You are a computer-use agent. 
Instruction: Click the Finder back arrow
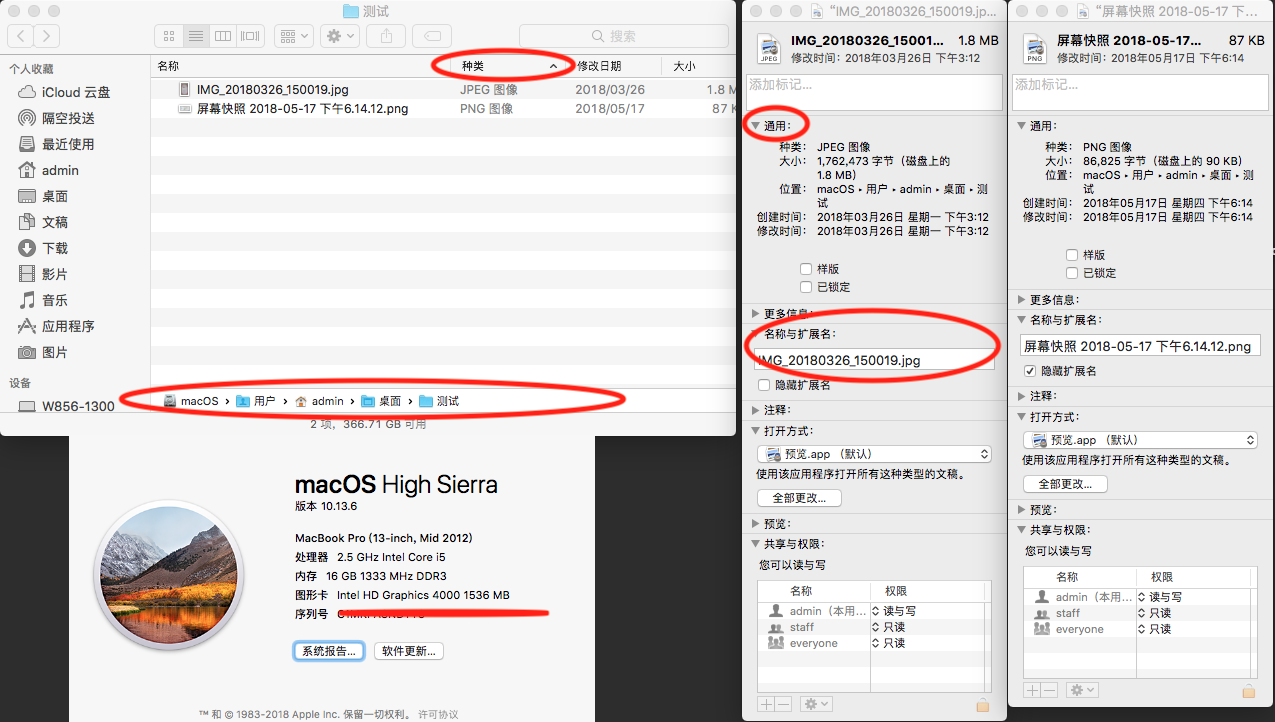click(x=21, y=36)
